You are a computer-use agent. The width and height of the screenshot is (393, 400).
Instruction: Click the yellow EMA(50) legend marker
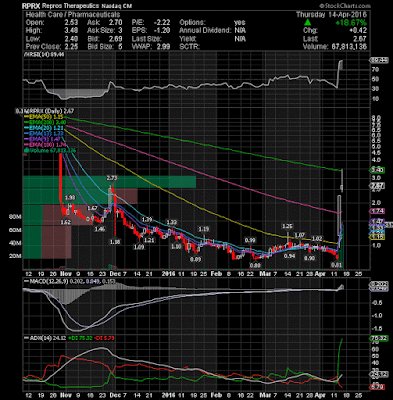pos(27,118)
